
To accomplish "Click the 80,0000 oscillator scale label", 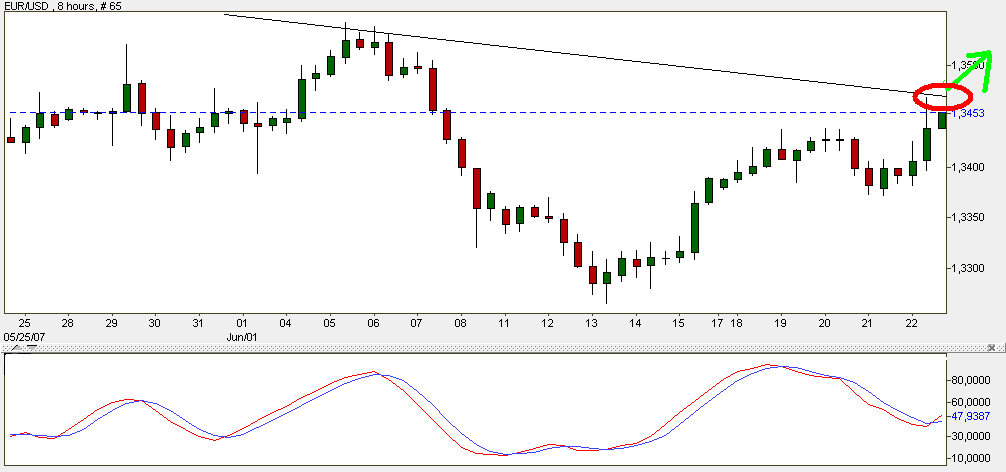I will tap(970, 380).
